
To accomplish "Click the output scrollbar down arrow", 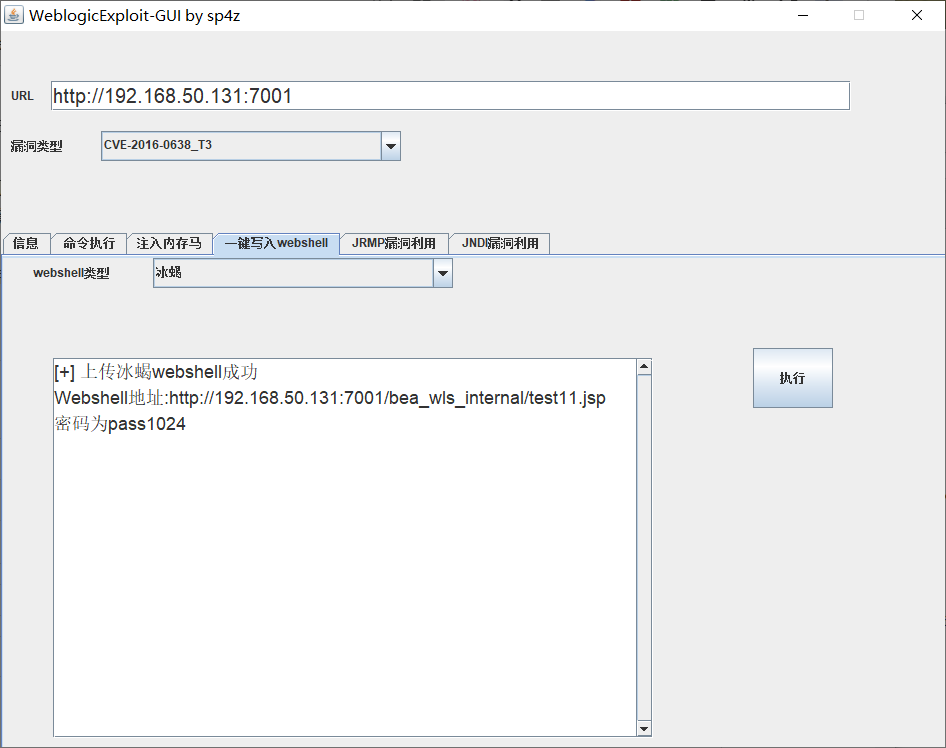I will pos(644,729).
